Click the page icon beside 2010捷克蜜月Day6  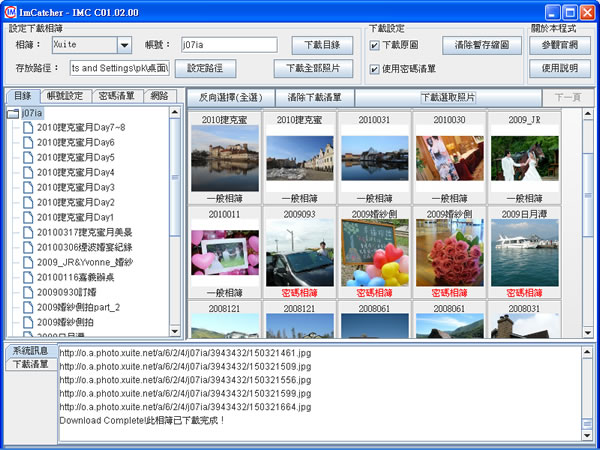pos(28,143)
